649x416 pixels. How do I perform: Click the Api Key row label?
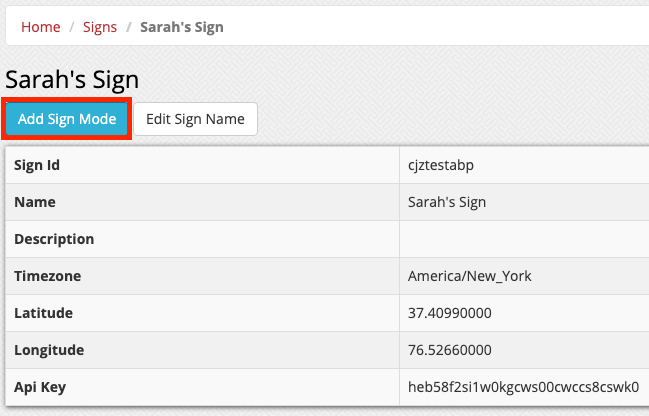pyautogui.click(x=40, y=387)
